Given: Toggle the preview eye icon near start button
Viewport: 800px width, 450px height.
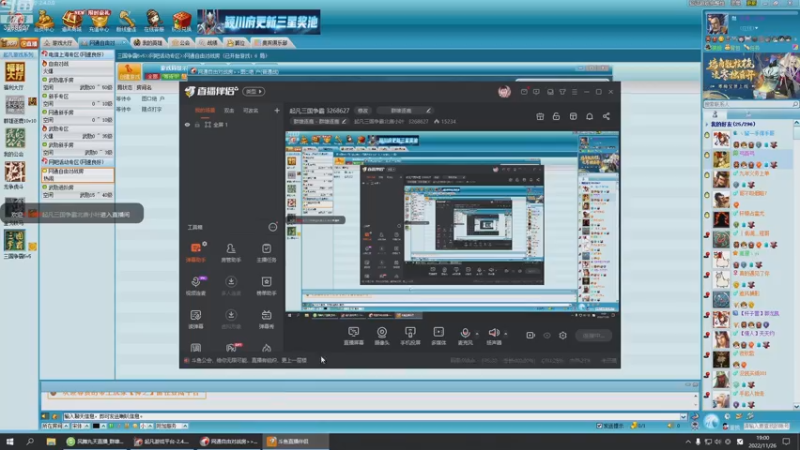Looking at the screenshot, I should point(547,335).
